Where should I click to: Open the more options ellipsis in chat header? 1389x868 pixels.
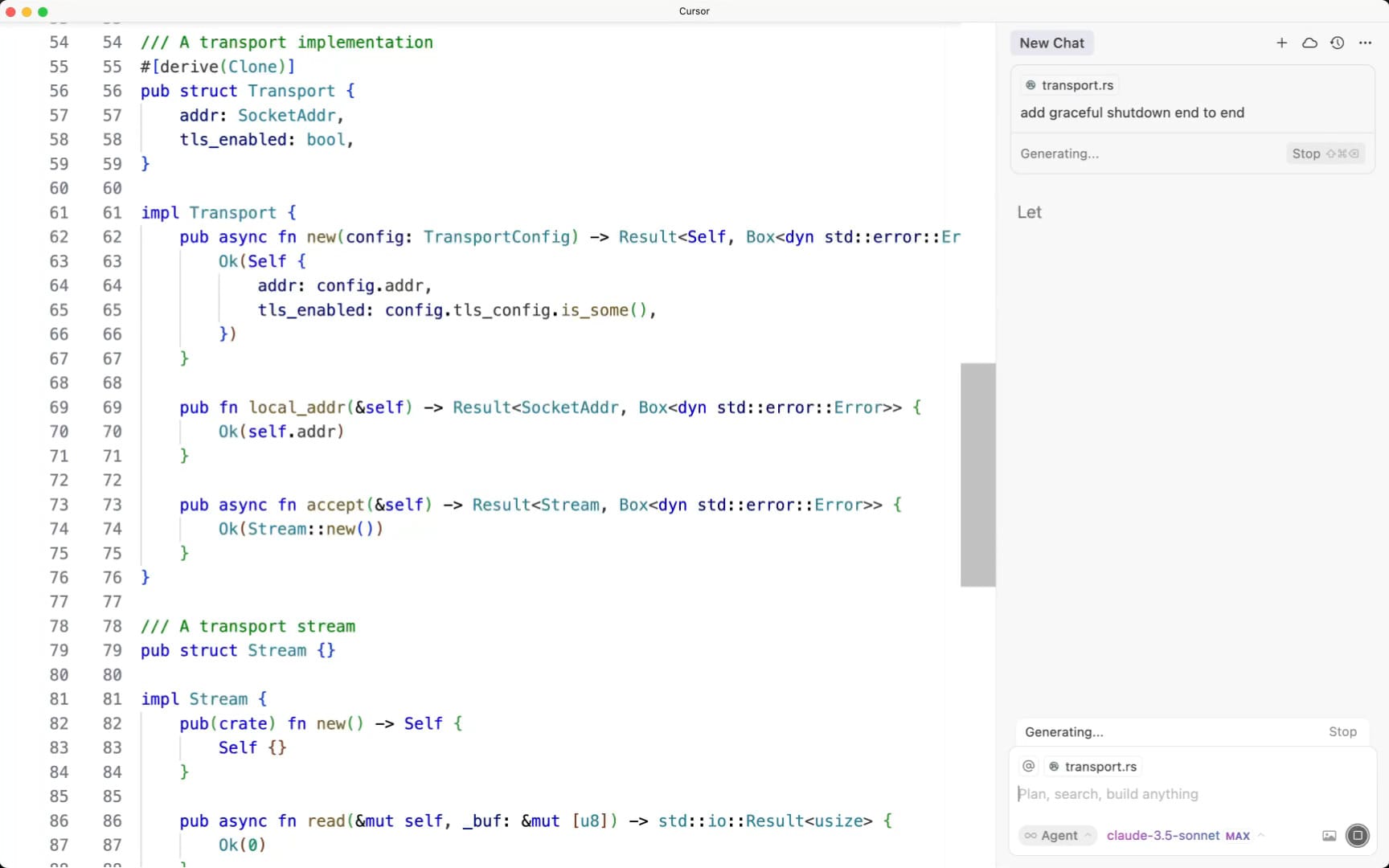(1365, 43)
